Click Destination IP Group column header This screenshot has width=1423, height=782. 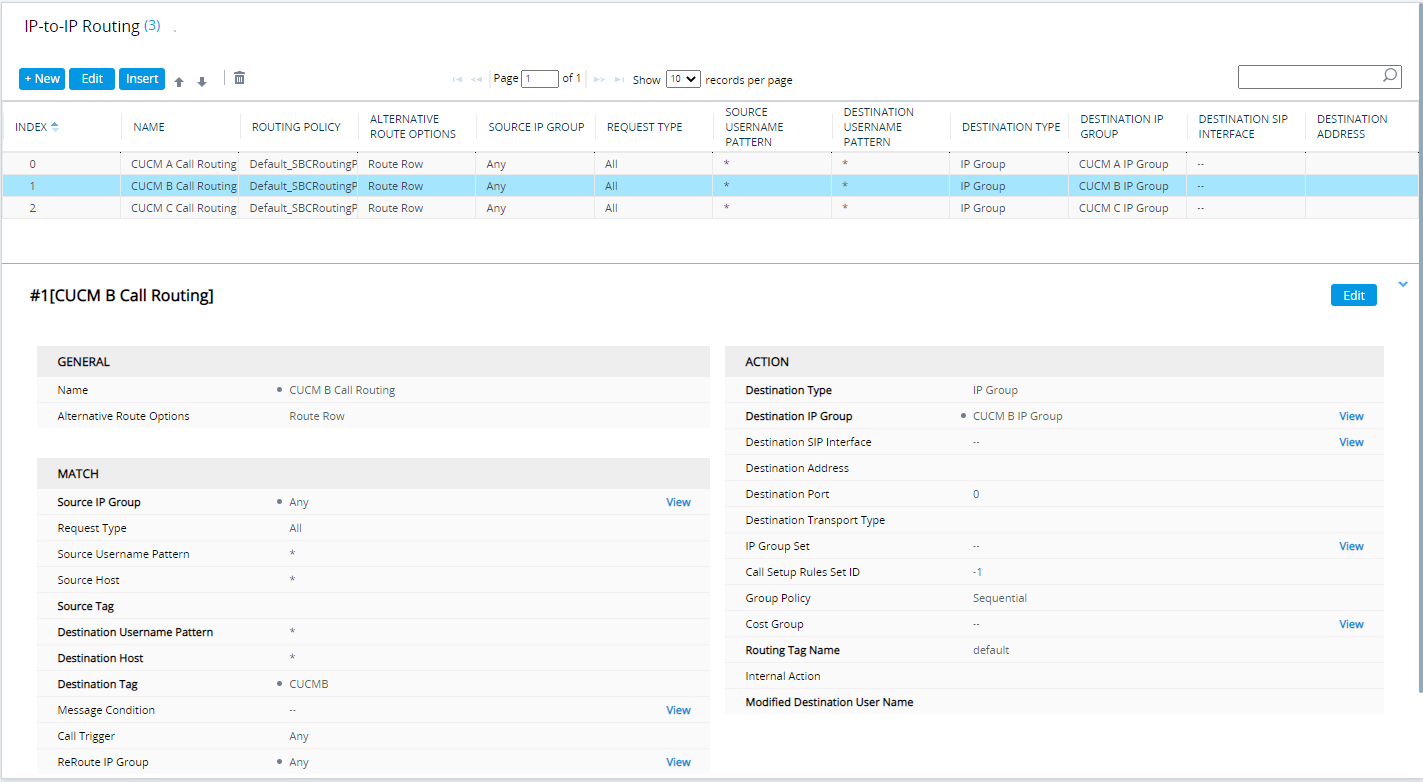(x=1121, y=126)
